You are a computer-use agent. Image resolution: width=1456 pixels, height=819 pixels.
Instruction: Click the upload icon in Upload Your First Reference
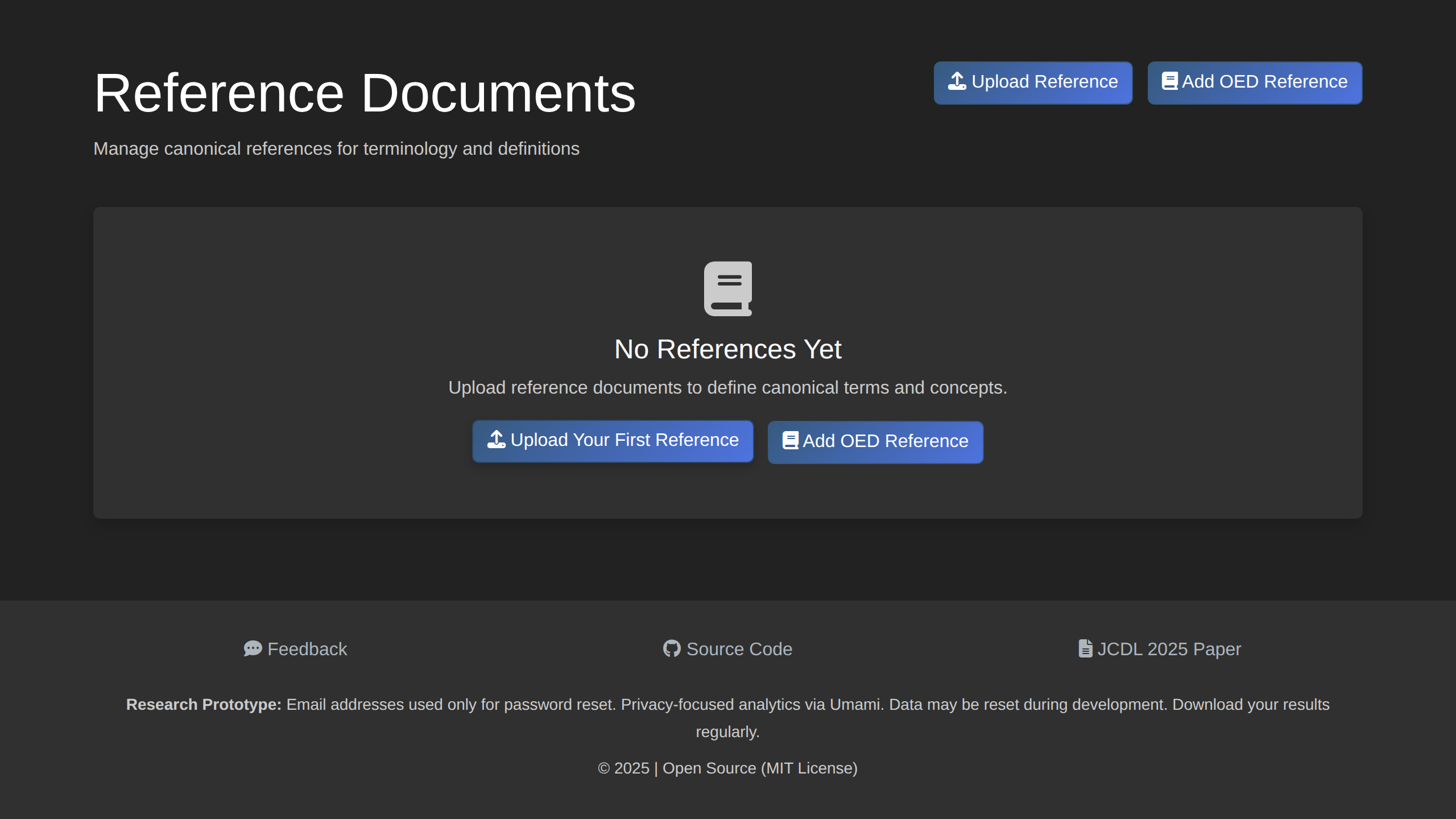point(496,440)
